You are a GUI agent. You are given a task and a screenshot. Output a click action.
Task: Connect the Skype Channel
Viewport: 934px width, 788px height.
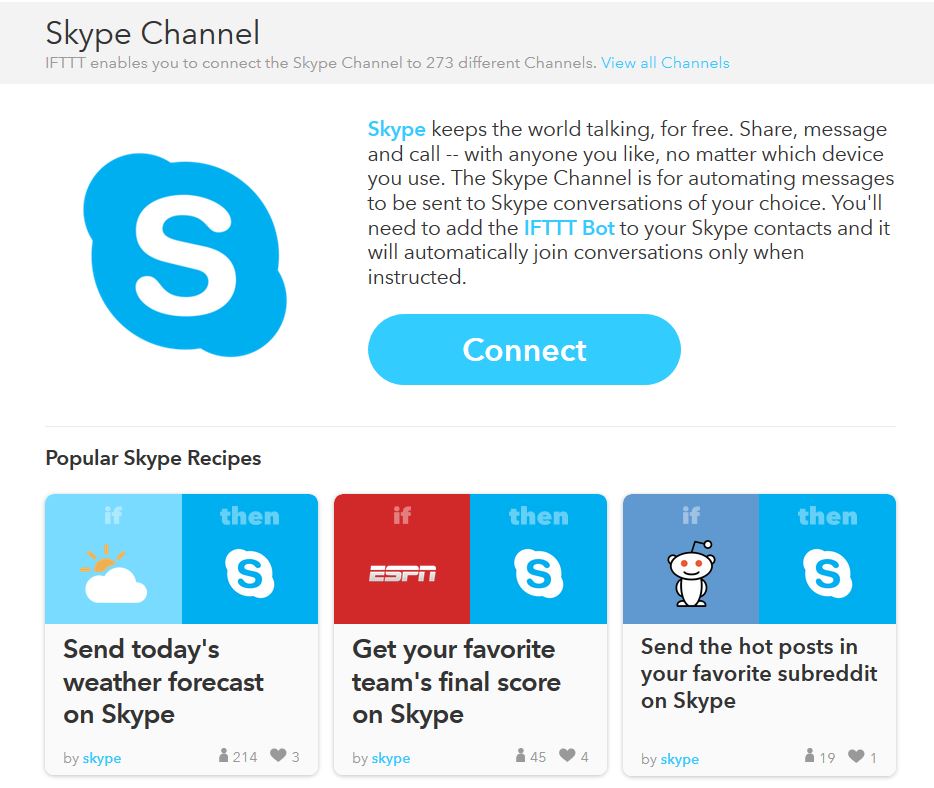pyautogui.click(x=524, y=350)
